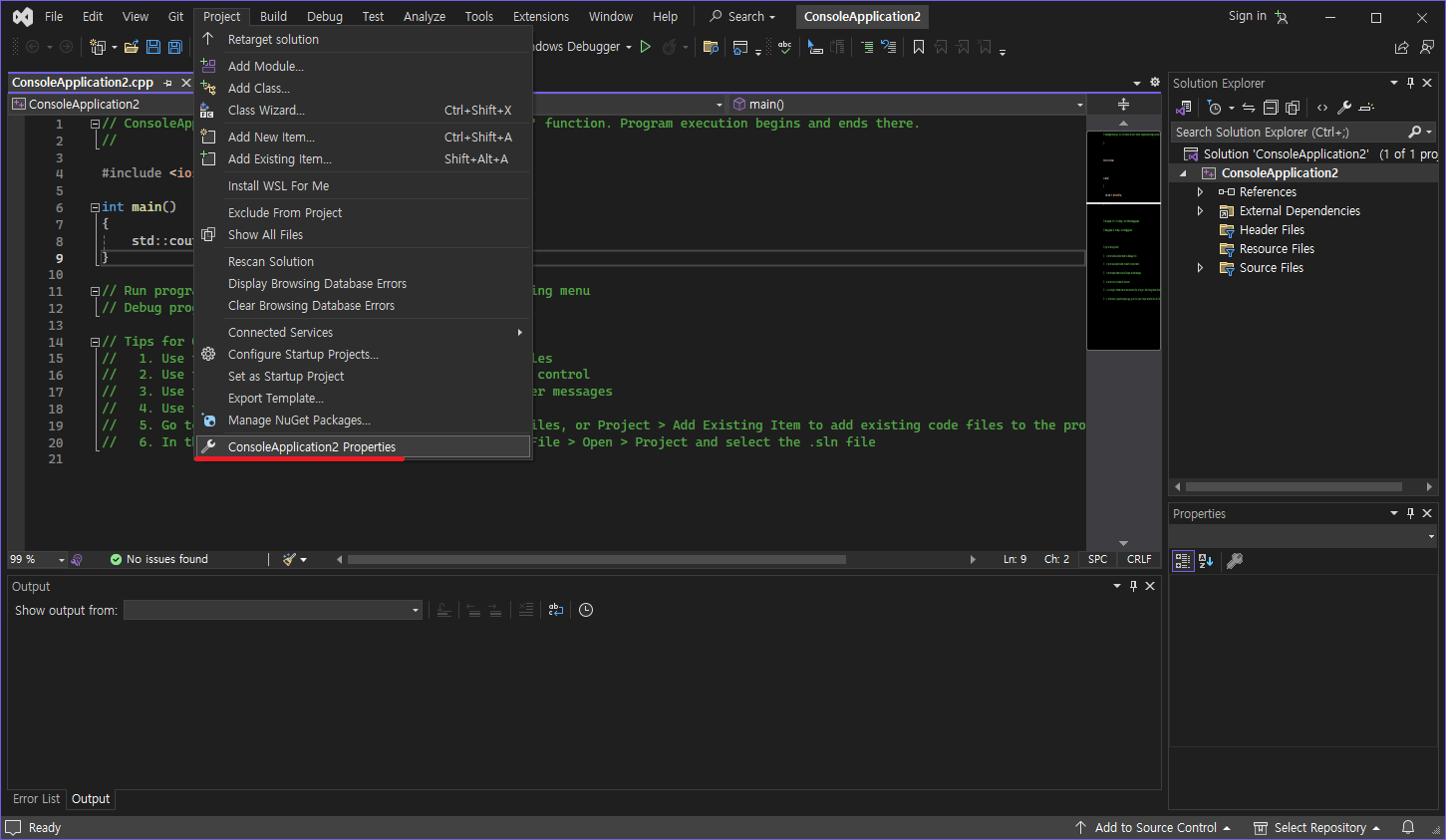Viewport: 1446px width, 840px height.
Task: Pin the ConsoleApplication2.cpp tab
Action: point(168,83)
